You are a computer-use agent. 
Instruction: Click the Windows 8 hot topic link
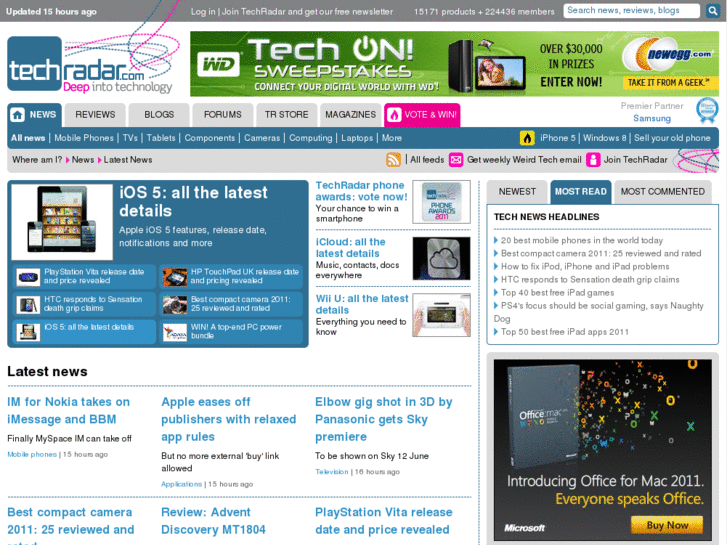coord(605,138)
